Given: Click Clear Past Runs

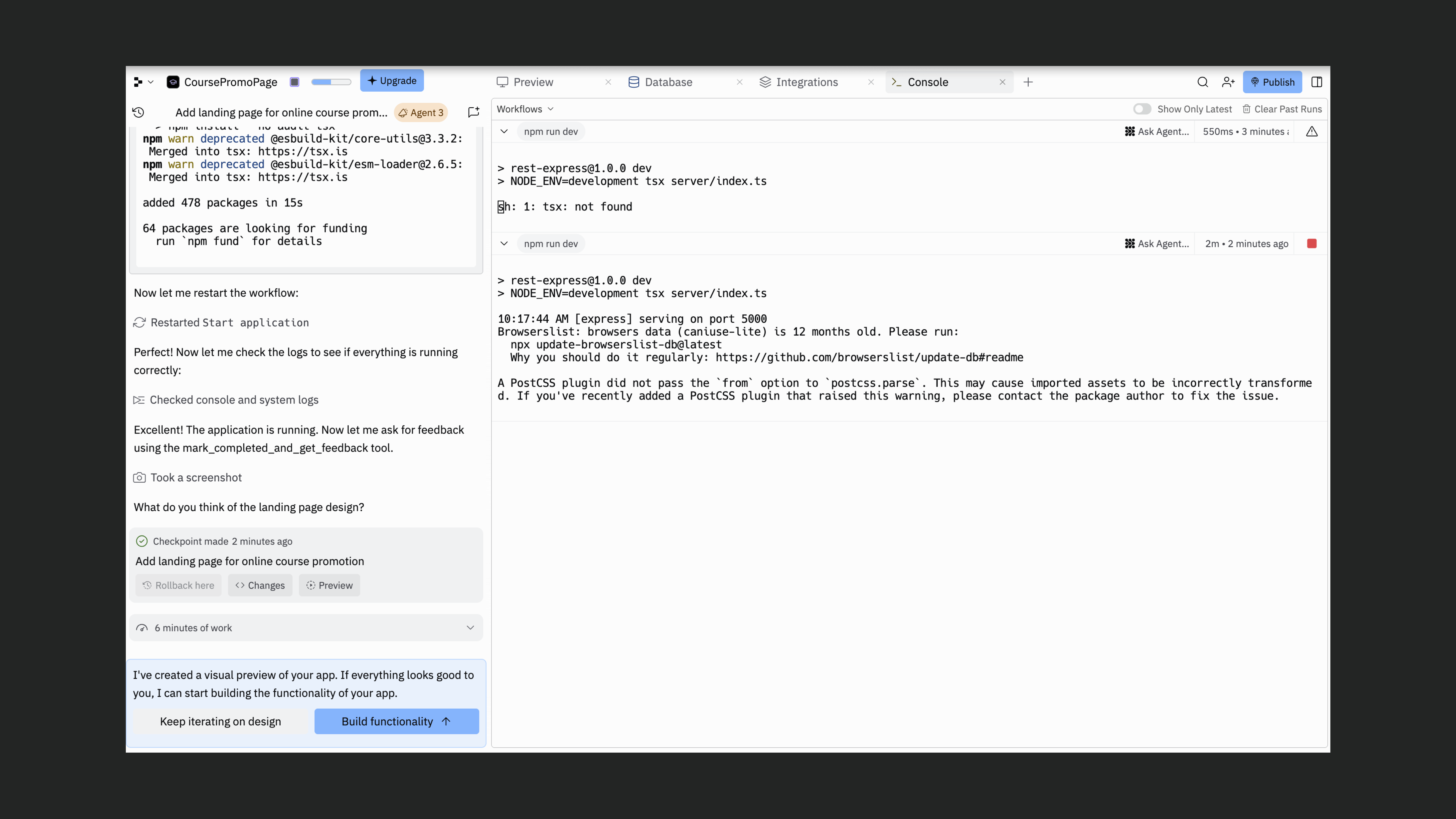Looking at the screenshot, I should click(1282, 109).
